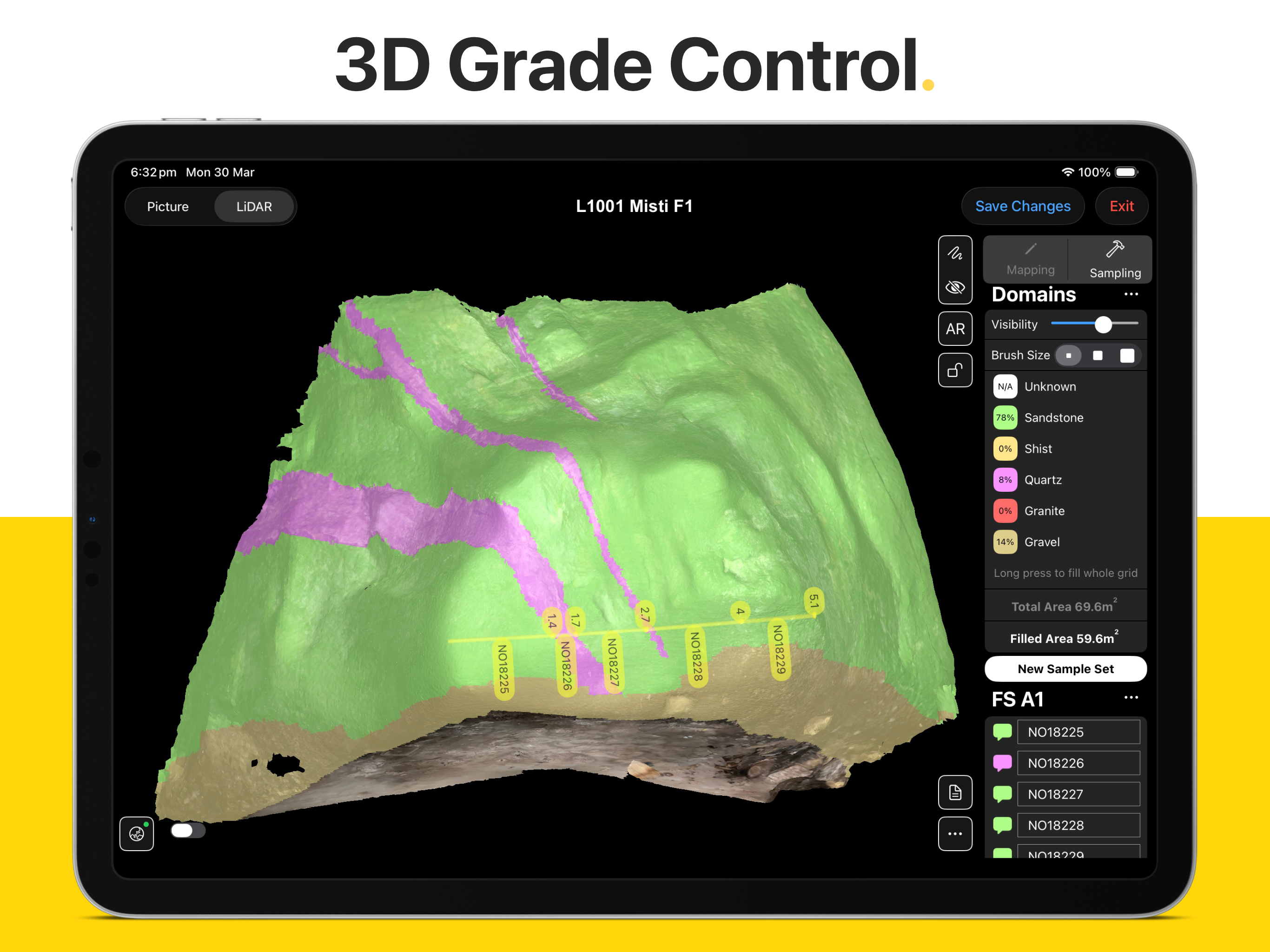This screenshot has height=952, width=1270.
Task: Tap the L1001 Misti F1 title
Action: pyautogui.click(x=634, y=206)
